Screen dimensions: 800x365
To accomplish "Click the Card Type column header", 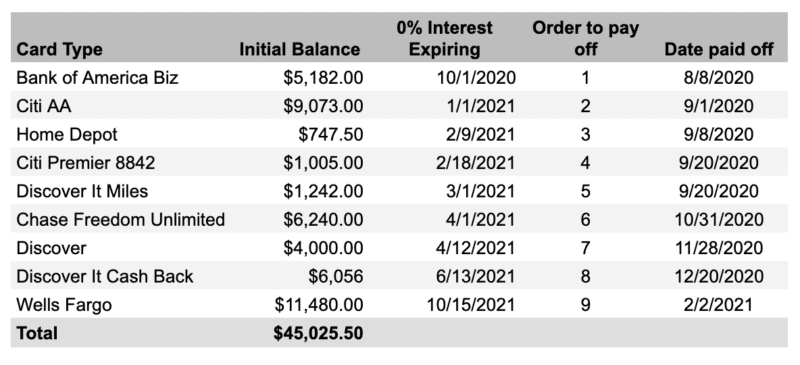I will tap(59, 50).
